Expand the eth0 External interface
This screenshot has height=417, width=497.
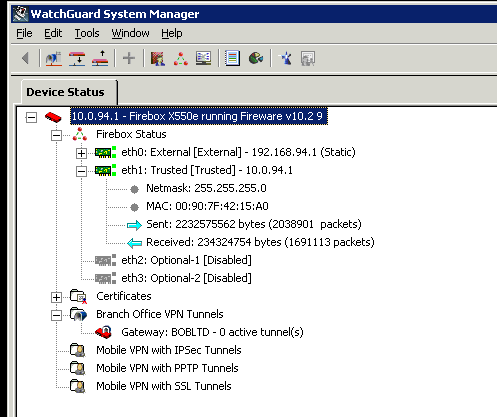81,153
